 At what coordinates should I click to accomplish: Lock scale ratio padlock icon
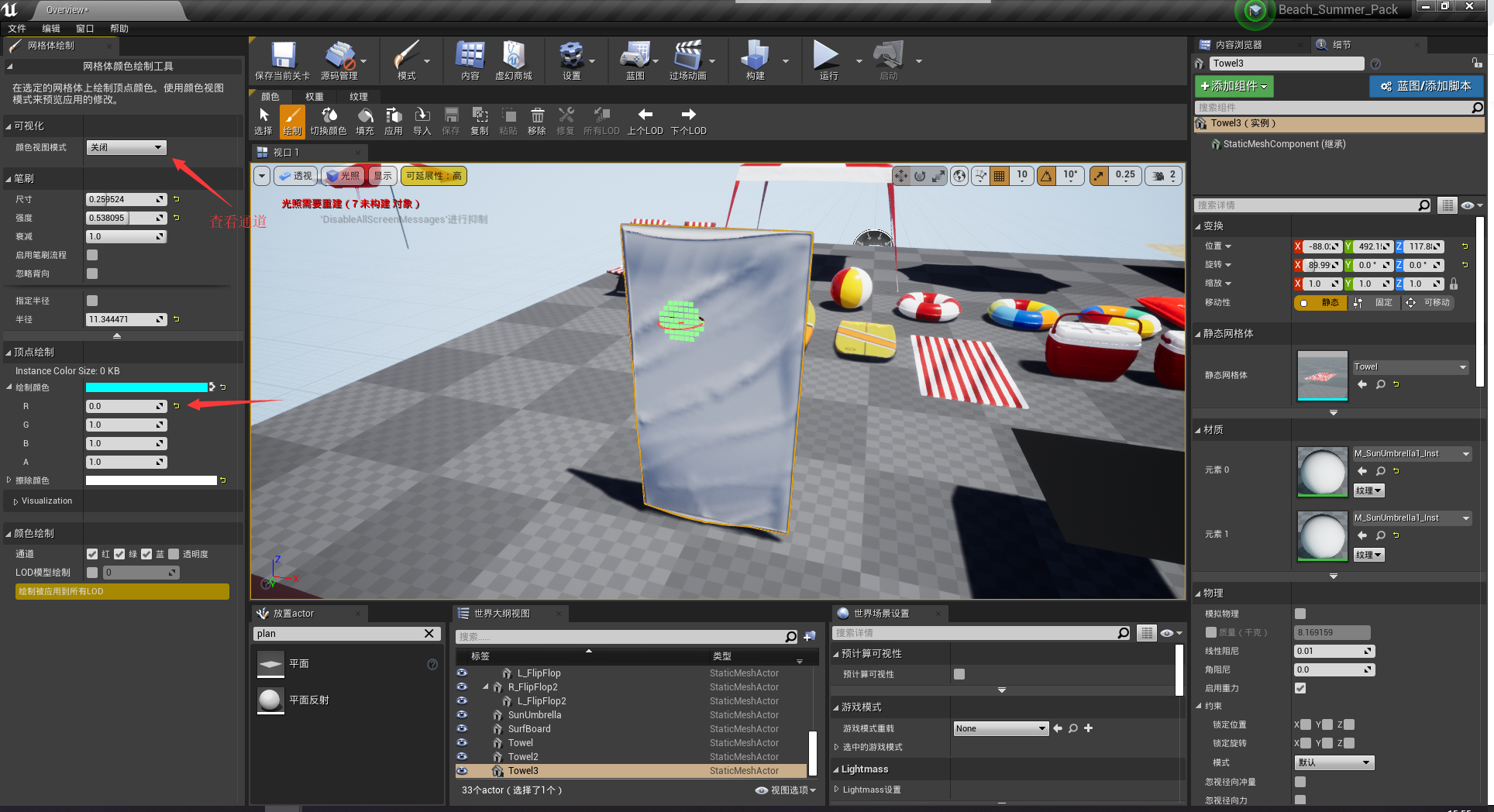(1454, 284)
